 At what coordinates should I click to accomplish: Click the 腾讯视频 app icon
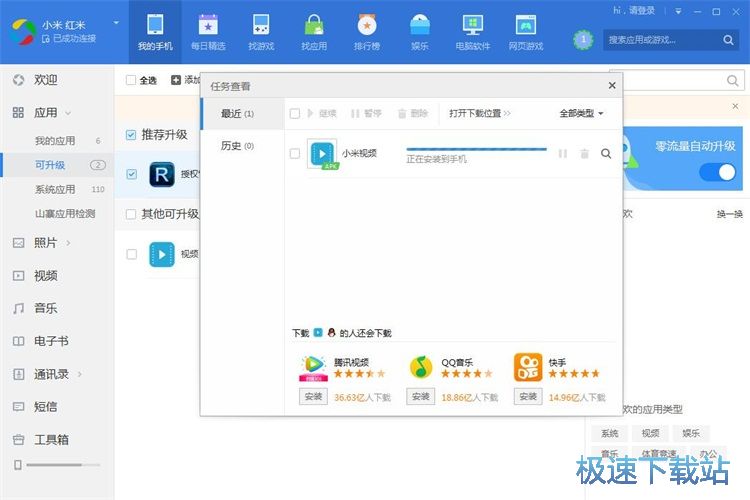314,367
